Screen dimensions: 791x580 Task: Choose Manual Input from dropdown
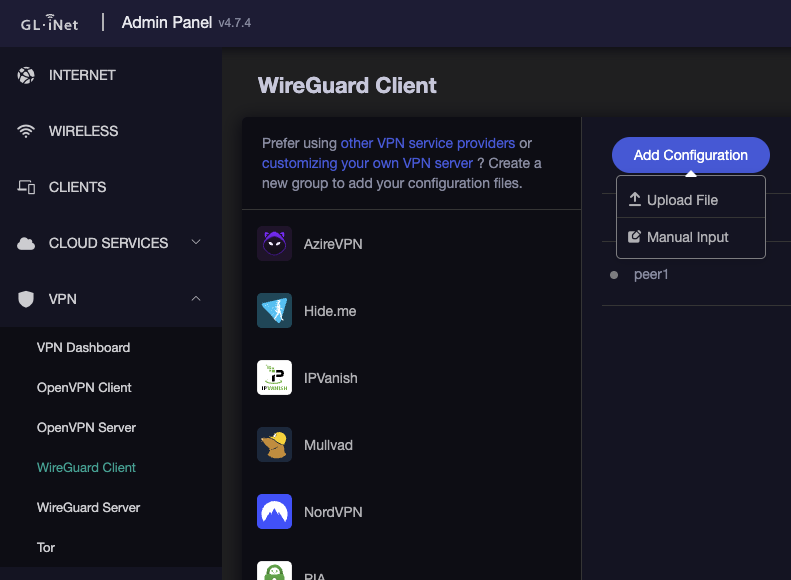[691, 237]
